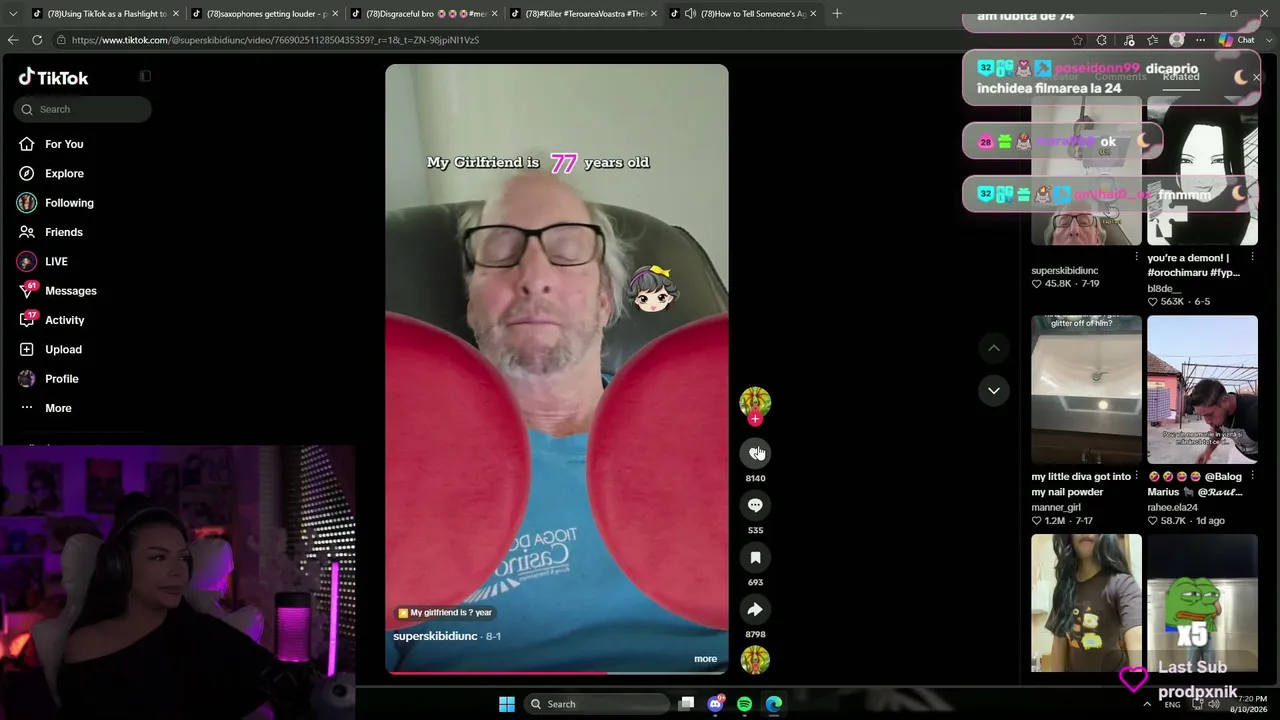Open the Balog Marius video thumbnail
1280x720 pixels.
tap(1202, 390)
